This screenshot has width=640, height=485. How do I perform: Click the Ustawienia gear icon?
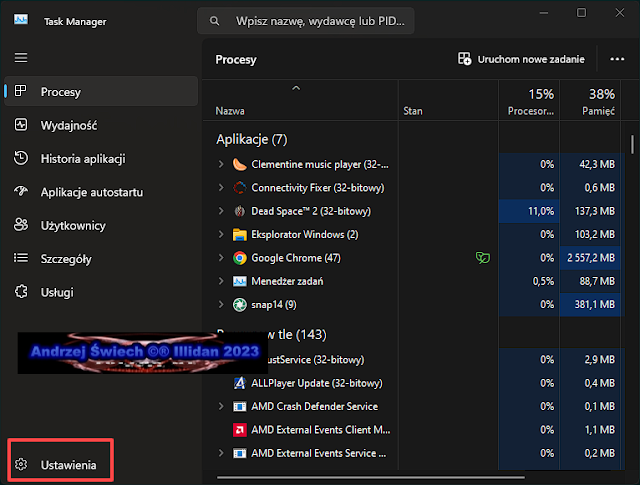21,464
